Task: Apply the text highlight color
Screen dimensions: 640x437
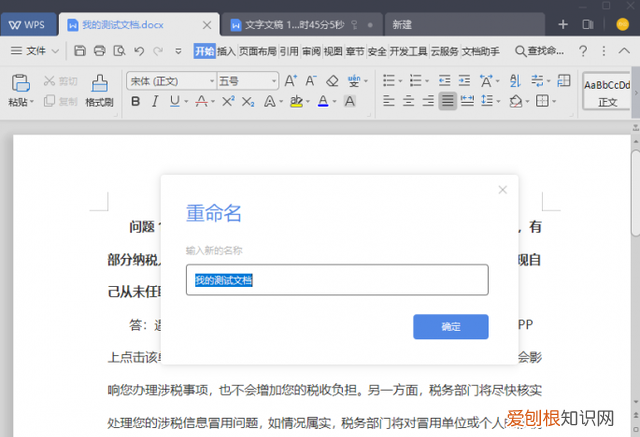Action: [x=296, y=101]
